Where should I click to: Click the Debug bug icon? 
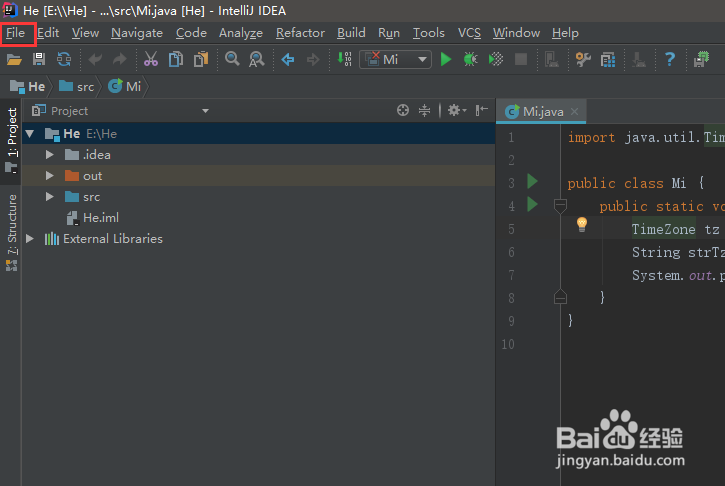pyautogui.click(x=471, y=59)
